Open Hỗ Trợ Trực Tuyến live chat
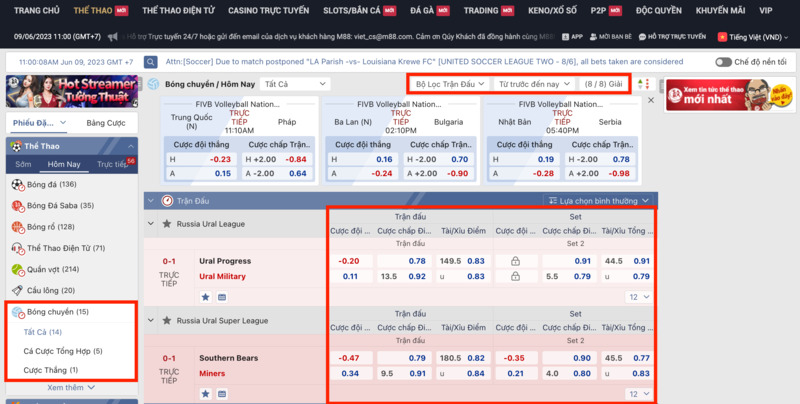Screen dimensions: 800x404 [672, 37]
